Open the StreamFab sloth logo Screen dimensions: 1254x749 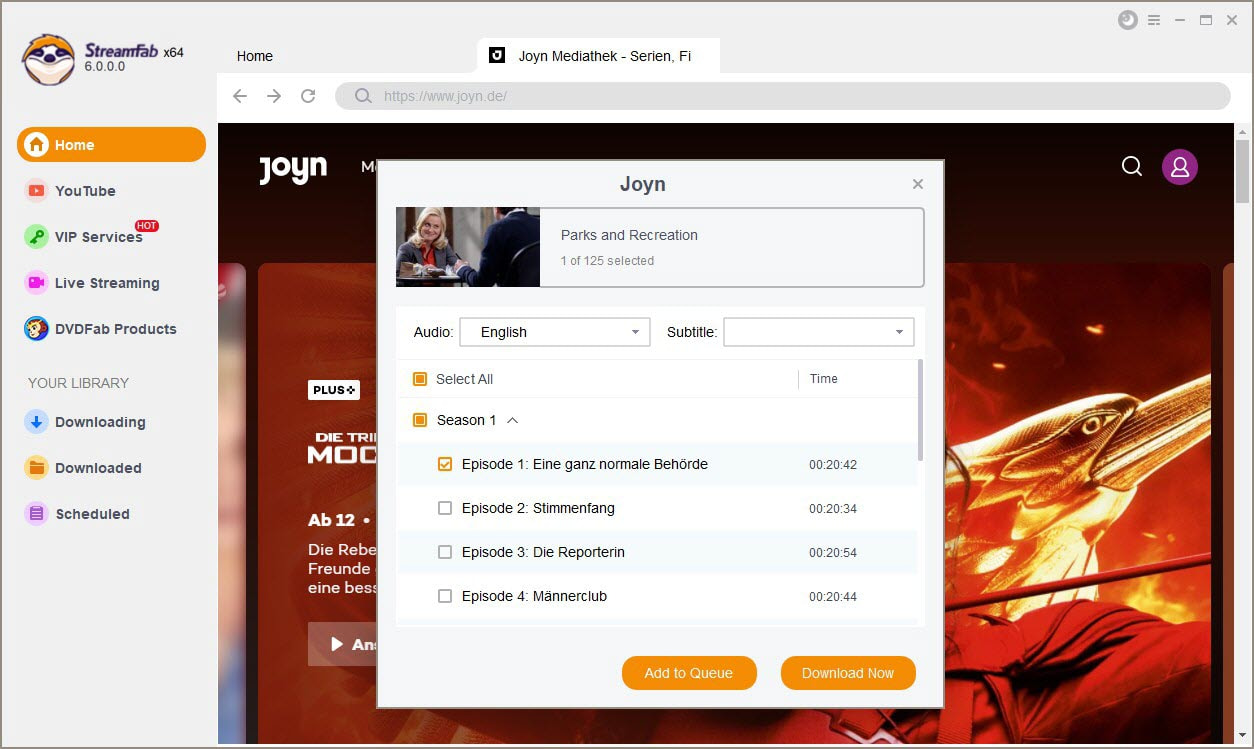tap(48, 59)
